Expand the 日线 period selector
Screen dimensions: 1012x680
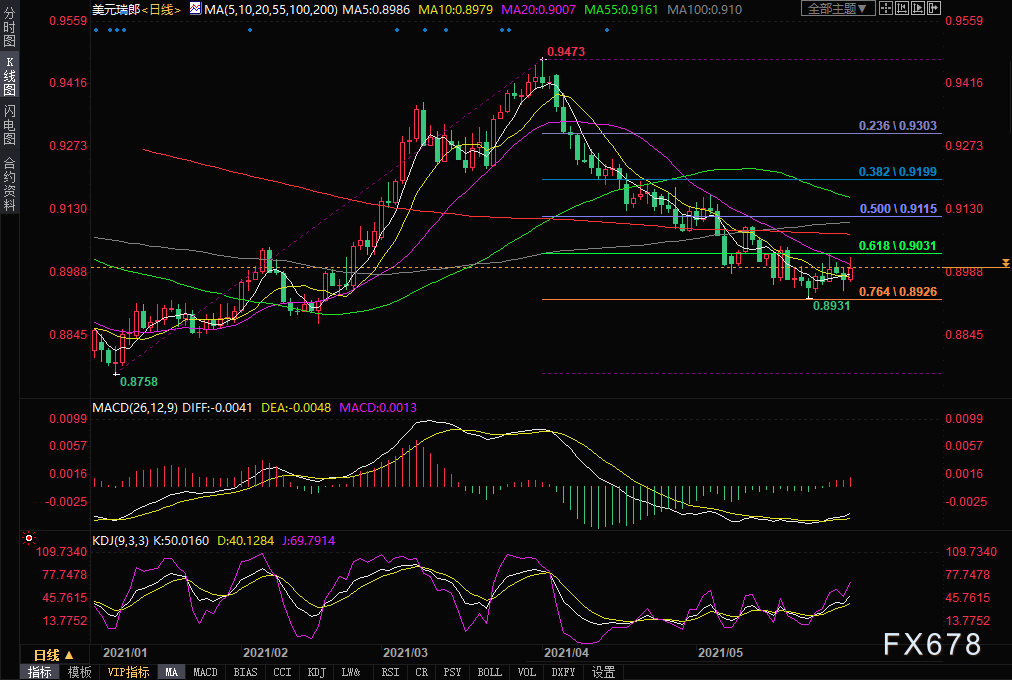54,655
